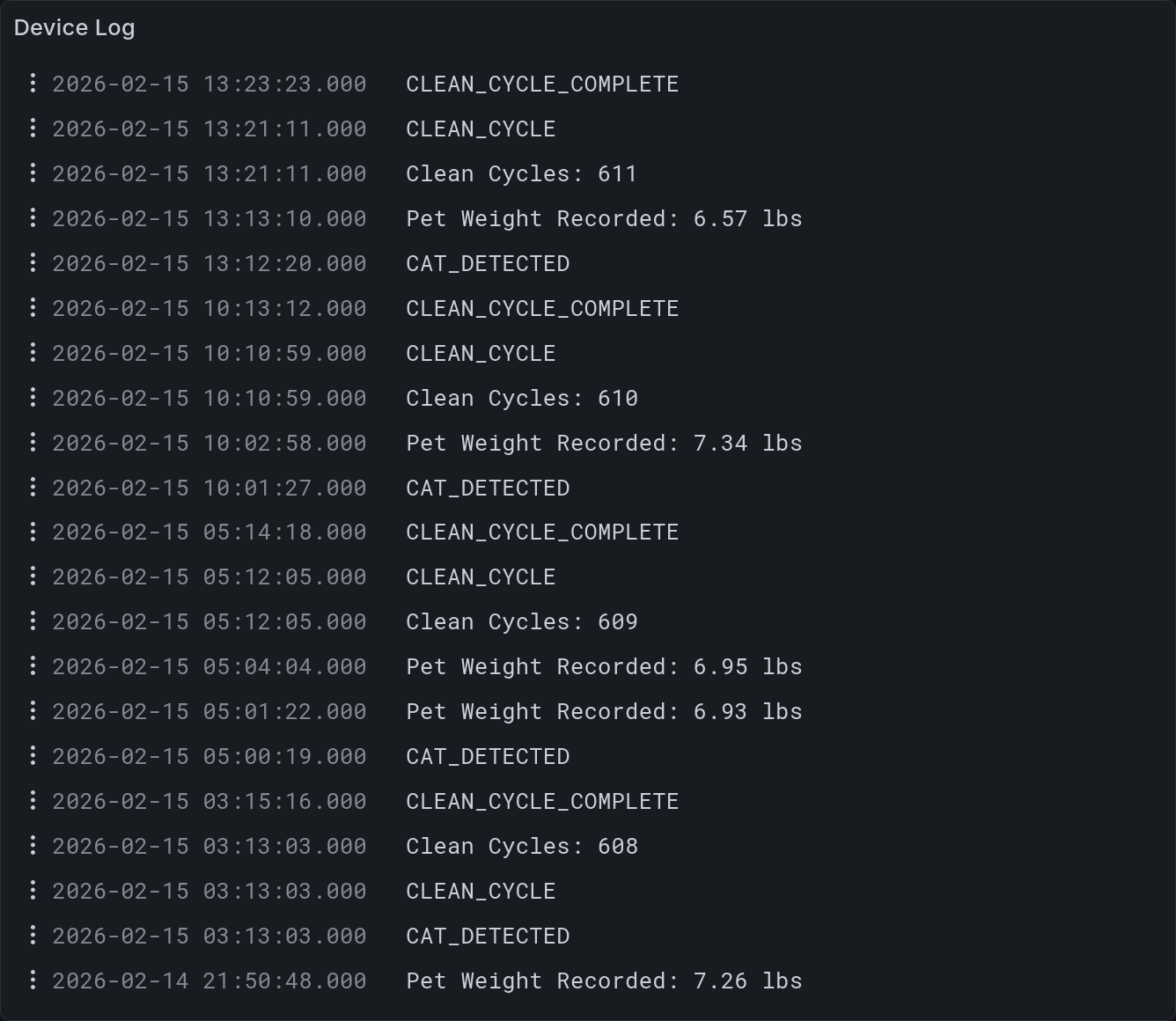Image resolution: width=1176 pixels, height=1021 pixels.
Task: Open the three-dot menu for the 13:12:20 CAT_DETECTED entry
Action: [x=33, y=263]
